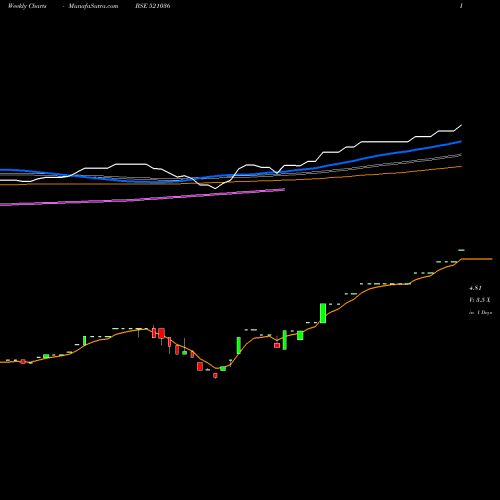500x500 pixels.
Task: Click the '4.81' price value
Action: [x=475, y=288]
